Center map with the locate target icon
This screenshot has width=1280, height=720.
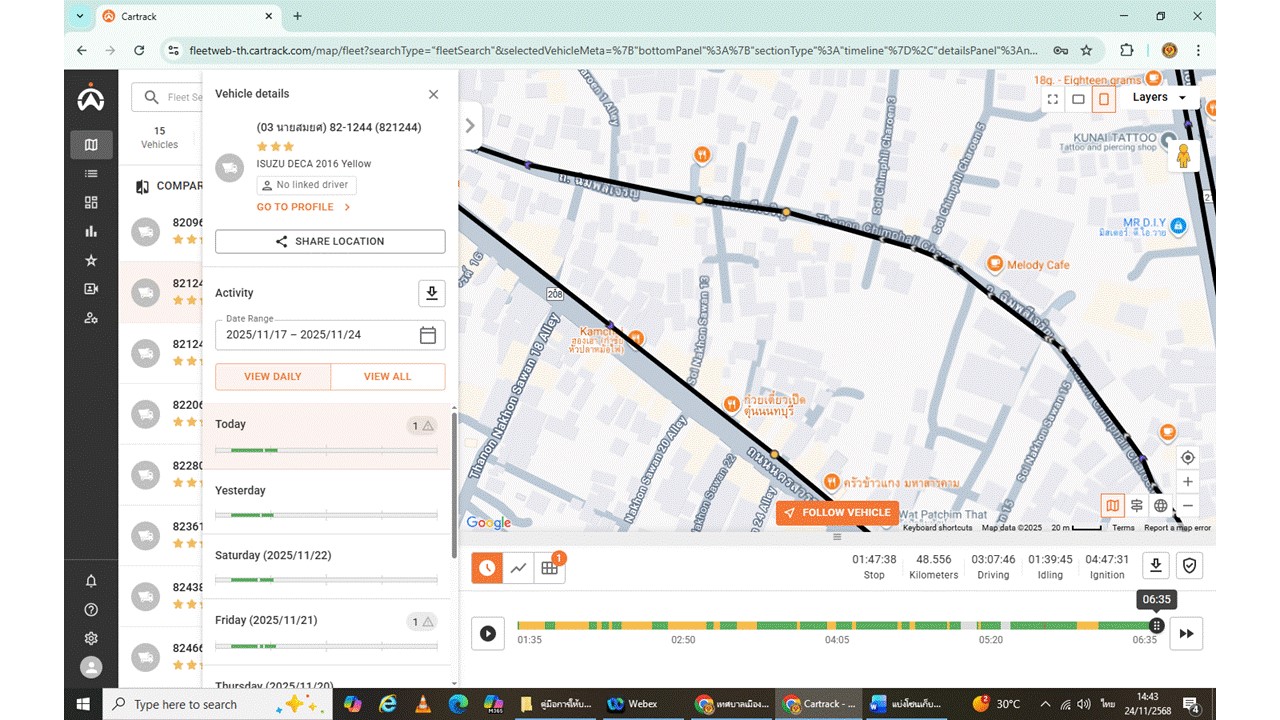click(x=1187, y=458)
